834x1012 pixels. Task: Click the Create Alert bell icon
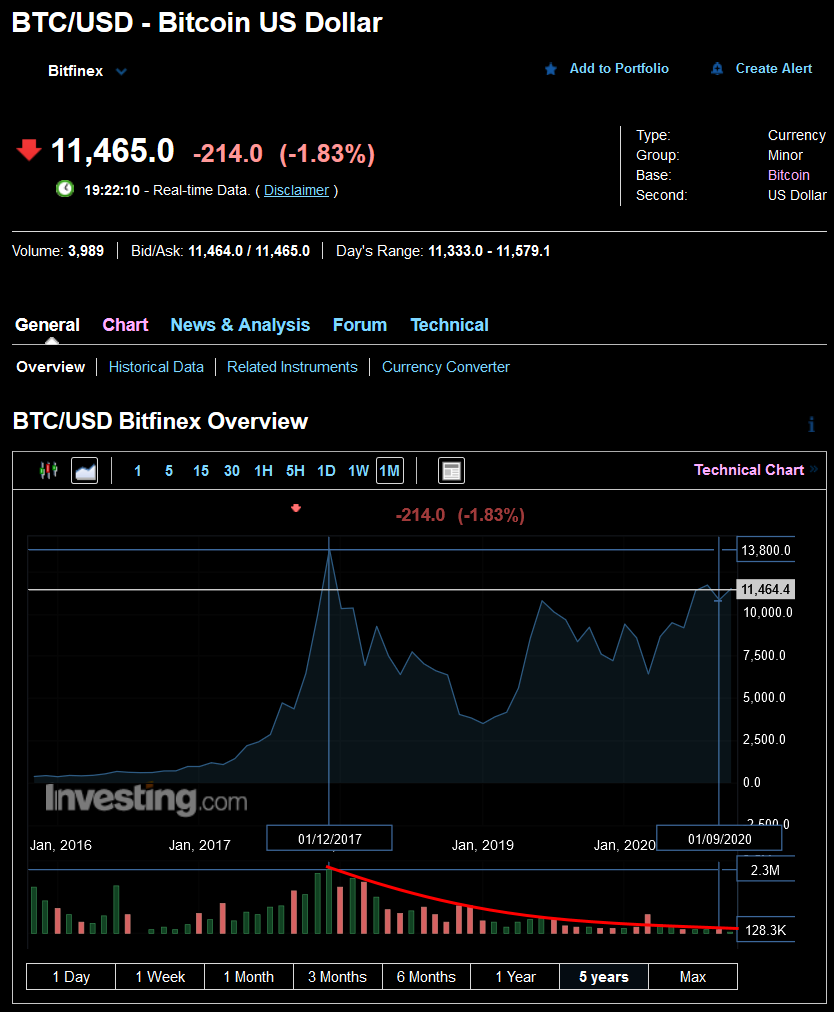pos(717,68)
